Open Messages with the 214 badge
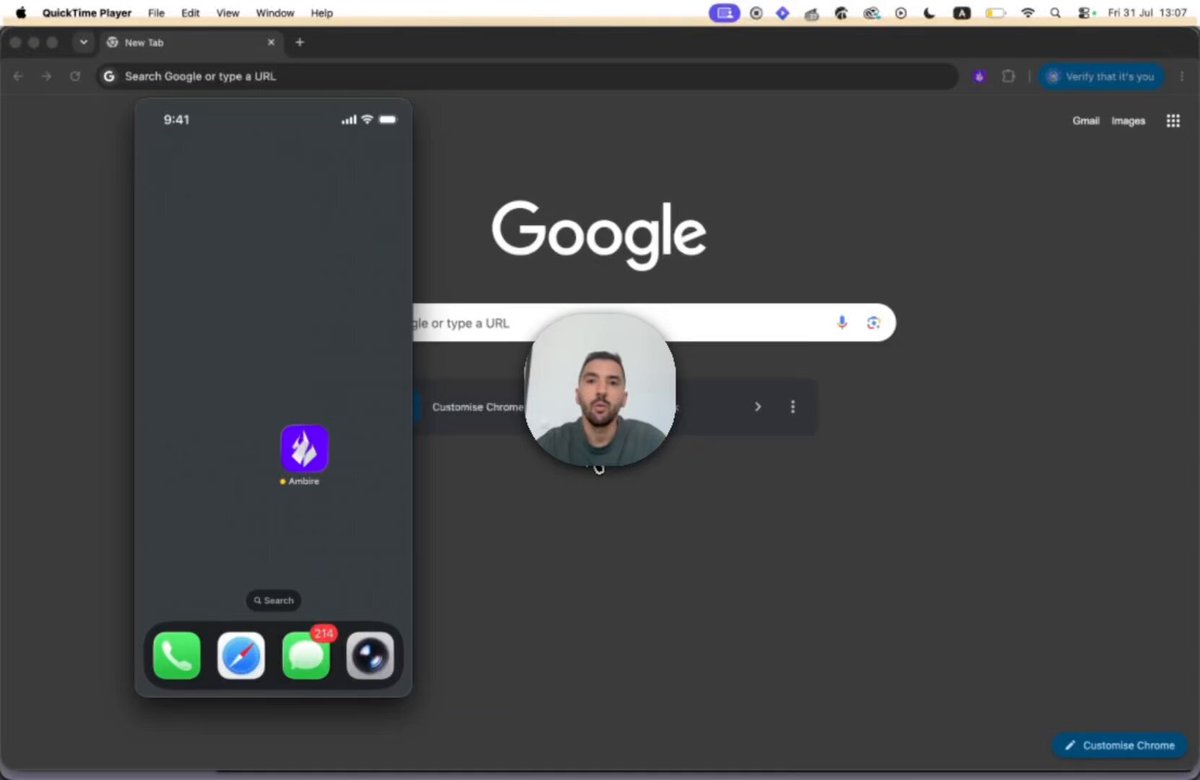The image size is (1200, 780). [x=306, y=656]
